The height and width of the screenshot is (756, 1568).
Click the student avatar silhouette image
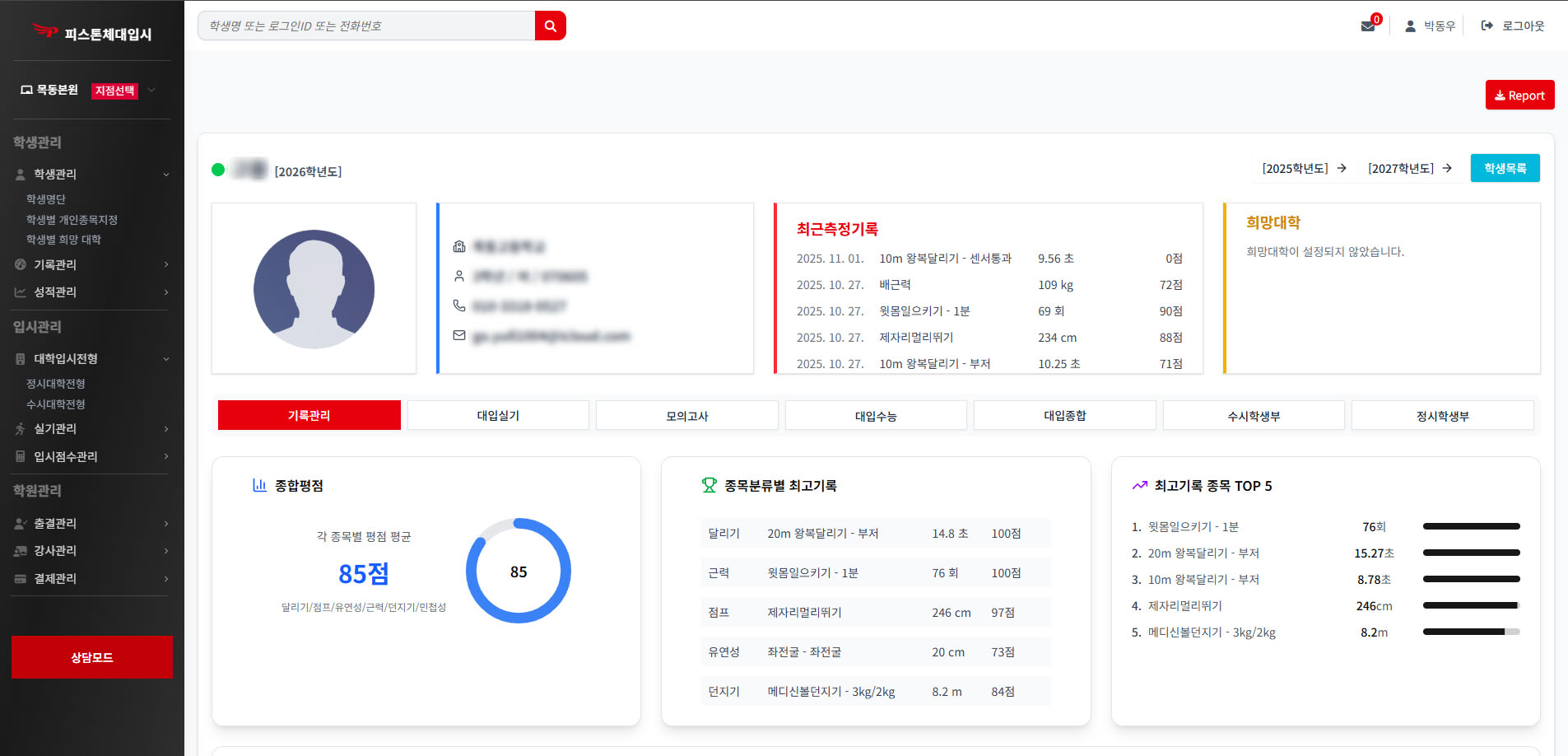pos(314,289)
